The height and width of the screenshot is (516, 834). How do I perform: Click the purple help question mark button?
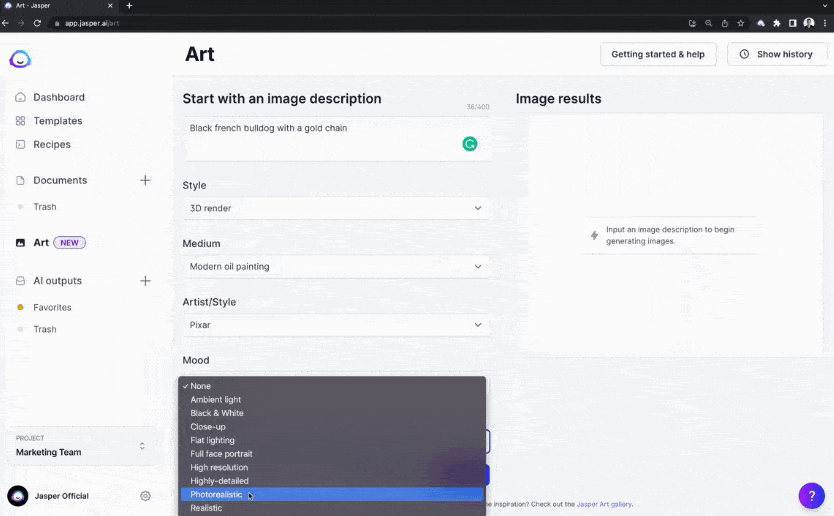812,496
